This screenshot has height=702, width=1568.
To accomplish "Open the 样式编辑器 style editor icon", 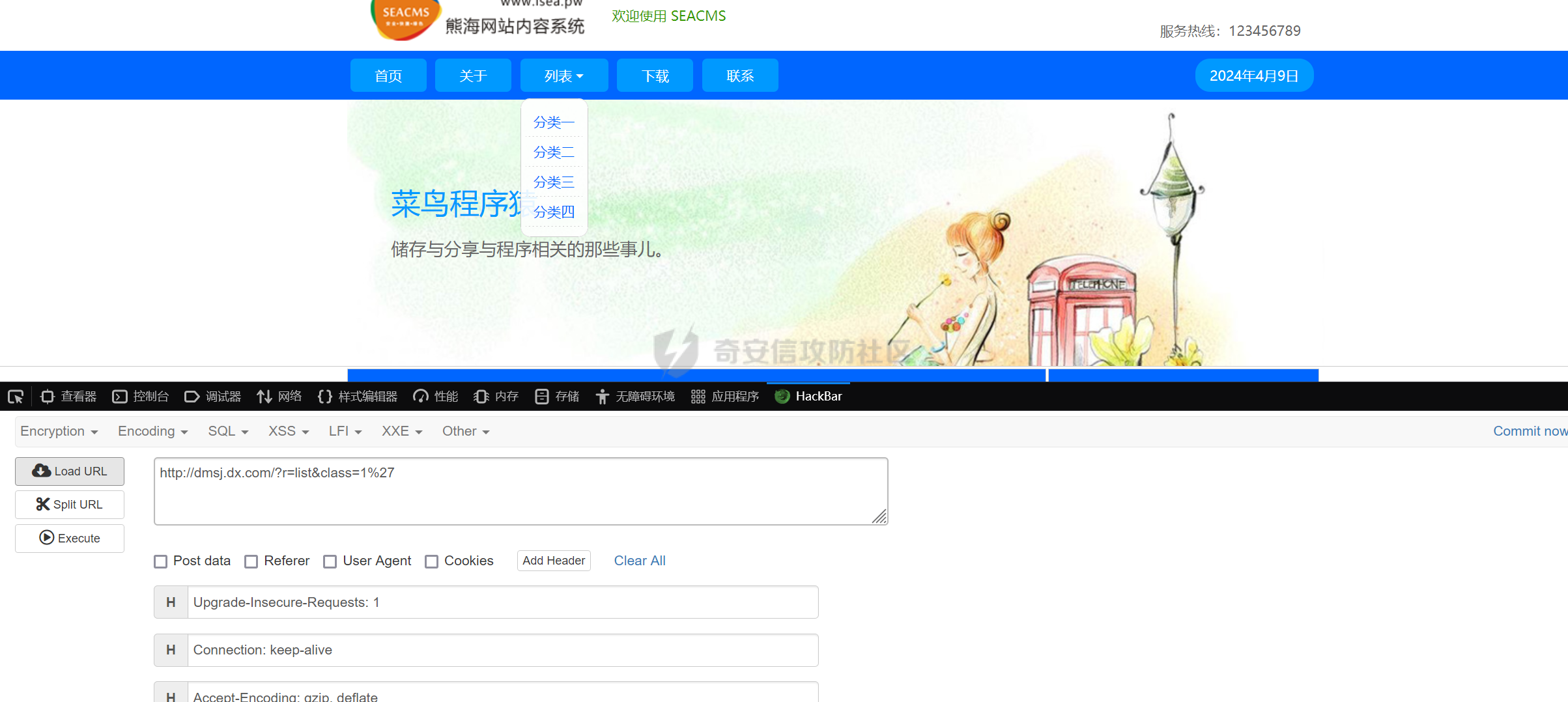I will [325, 397].
